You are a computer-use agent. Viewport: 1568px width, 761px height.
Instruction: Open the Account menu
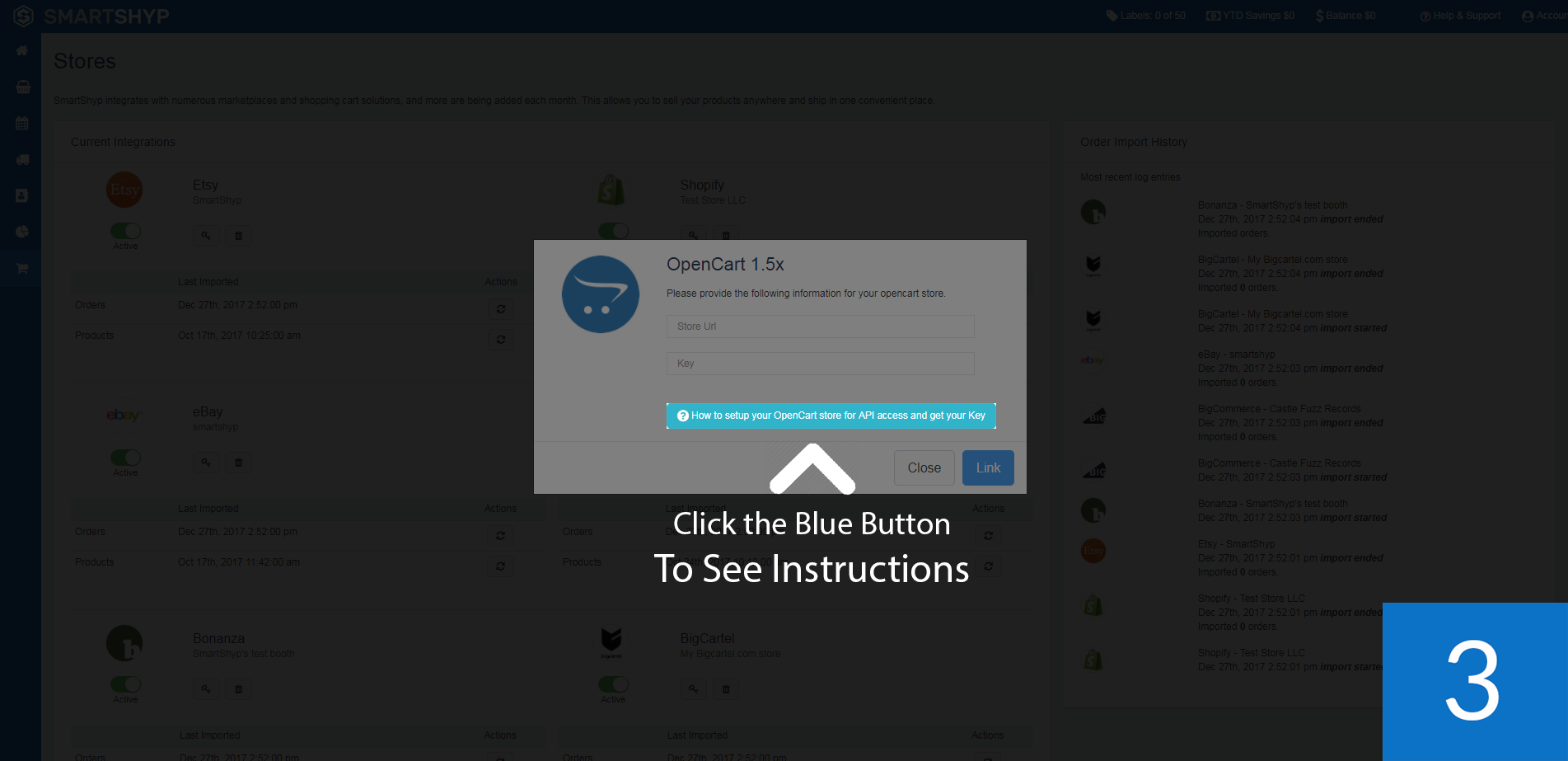tap(1545, 16)
